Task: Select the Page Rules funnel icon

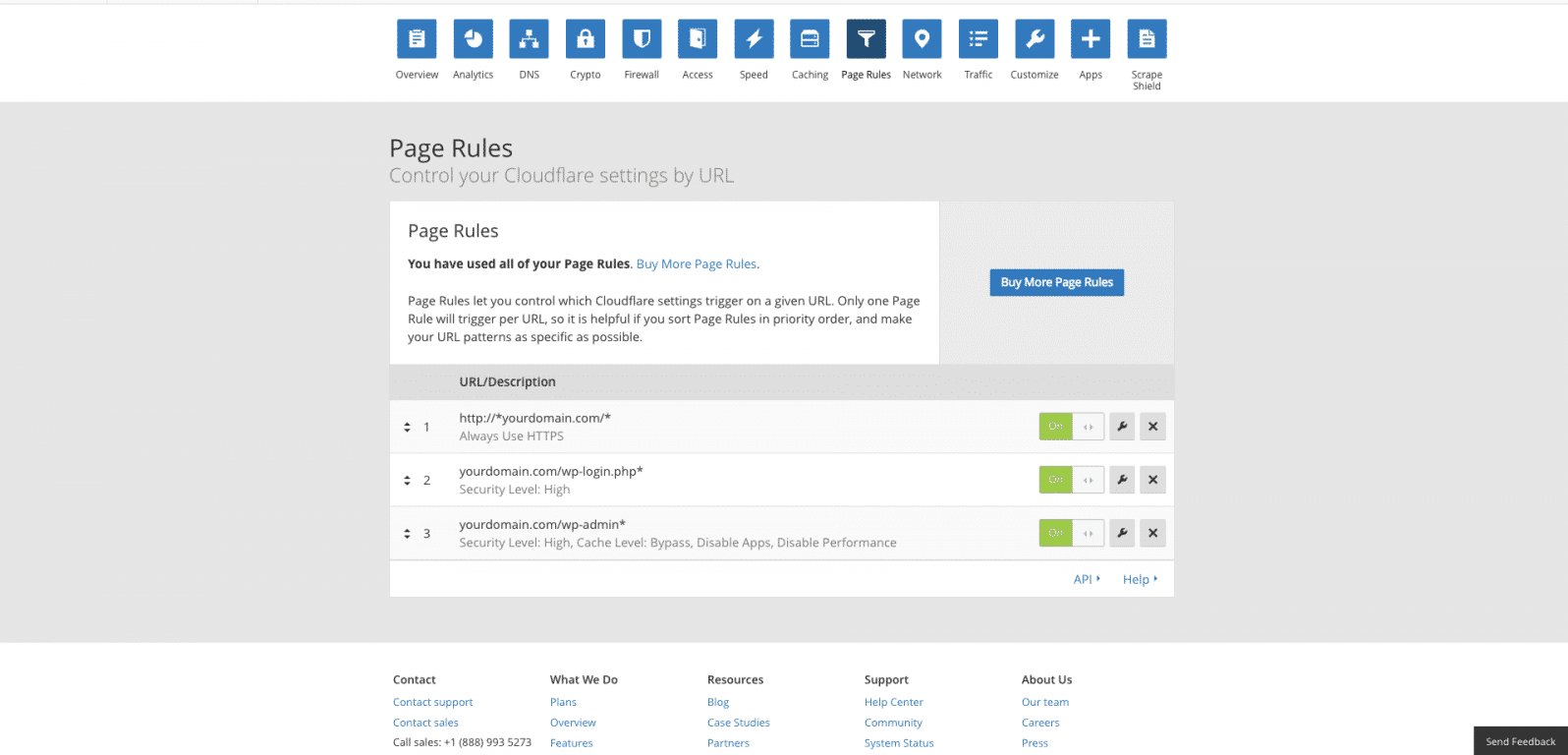Action: pyautogui.click(x=866, y=39)
